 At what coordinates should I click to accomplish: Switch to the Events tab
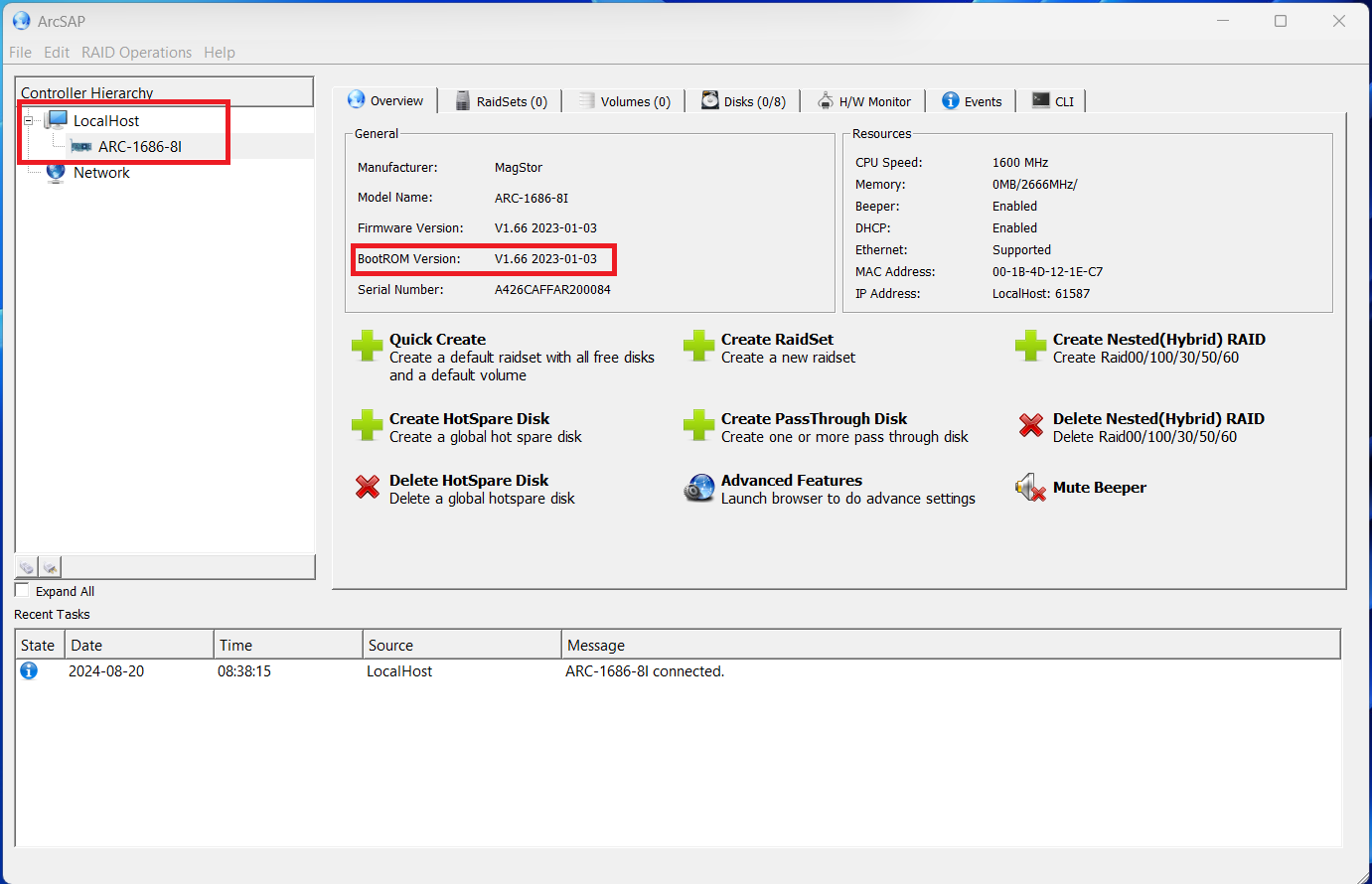click(x=973, y=101)
